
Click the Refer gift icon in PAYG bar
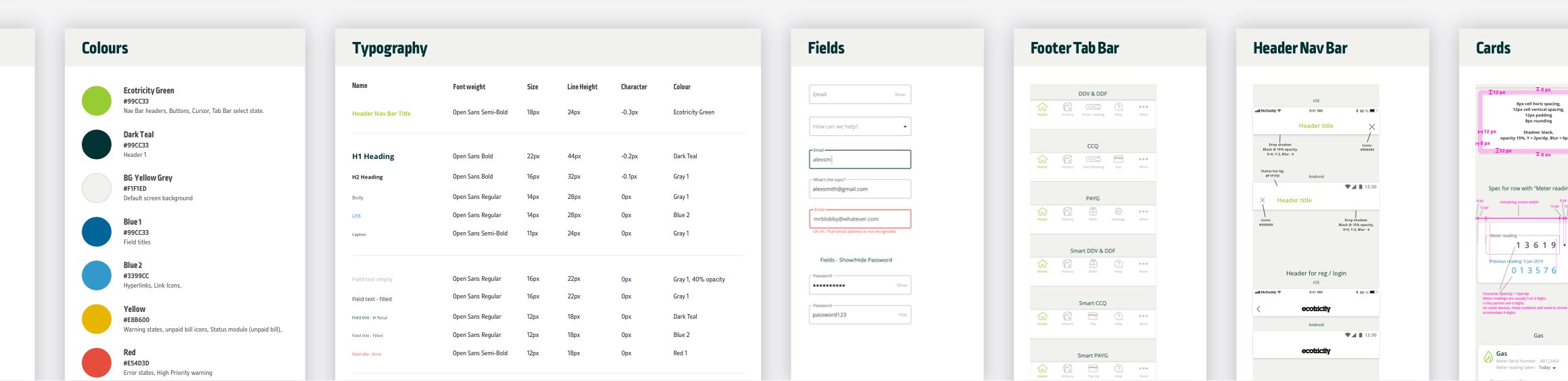pos(1093,212)
